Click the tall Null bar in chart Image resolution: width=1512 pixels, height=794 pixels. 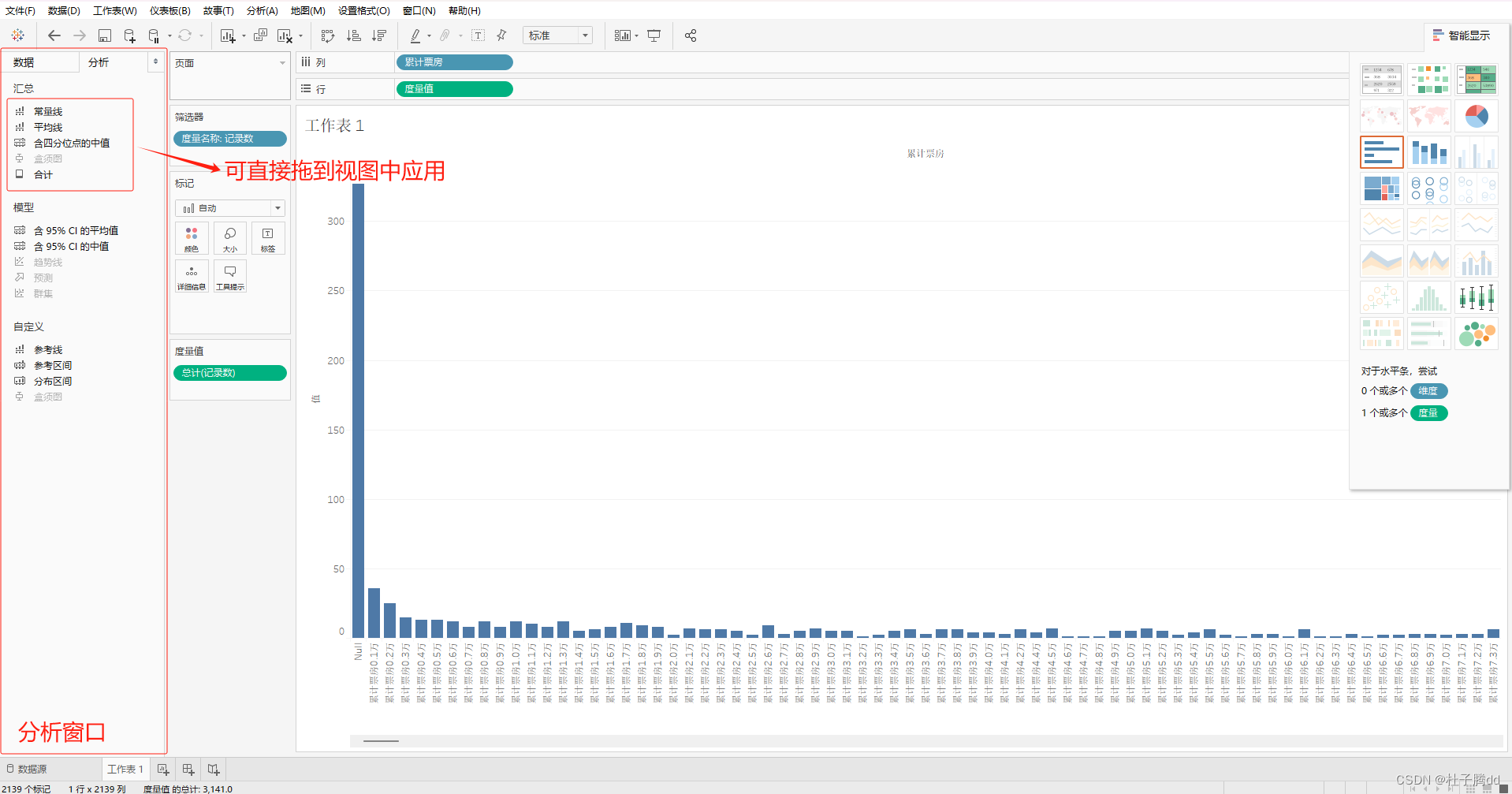tap(358, 410)
